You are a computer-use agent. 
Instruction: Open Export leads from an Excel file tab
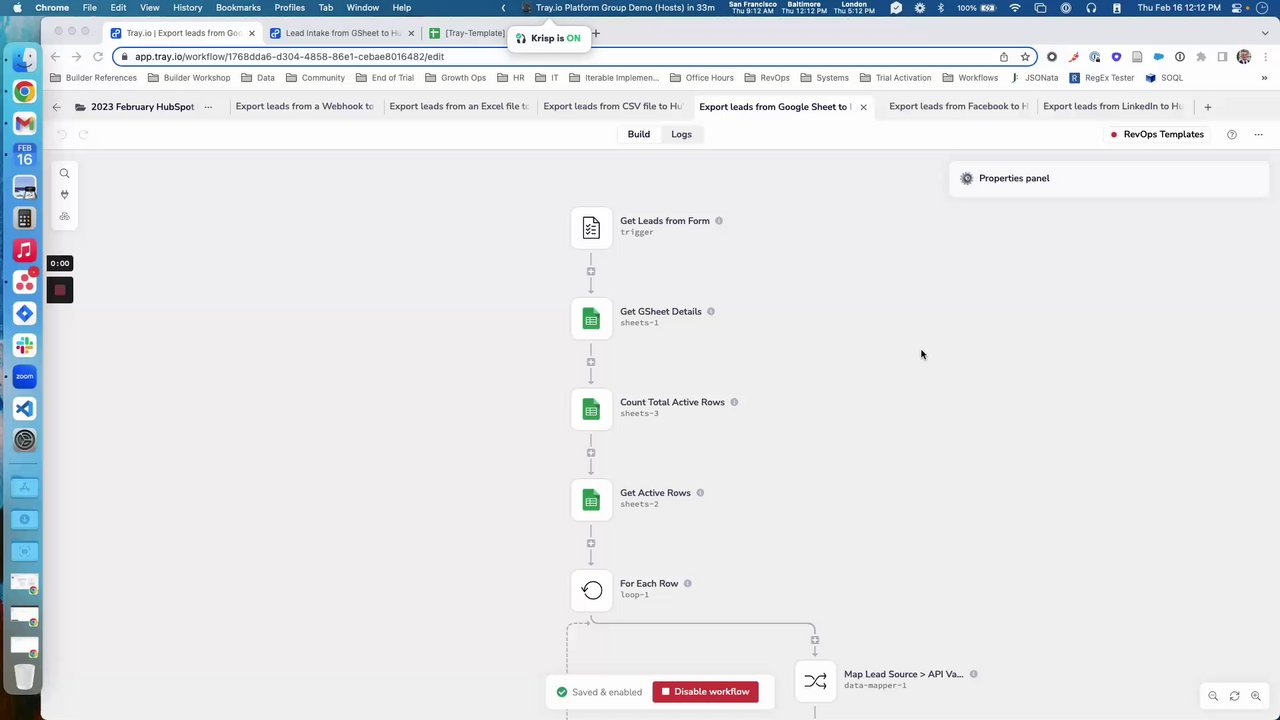point(459,106)
